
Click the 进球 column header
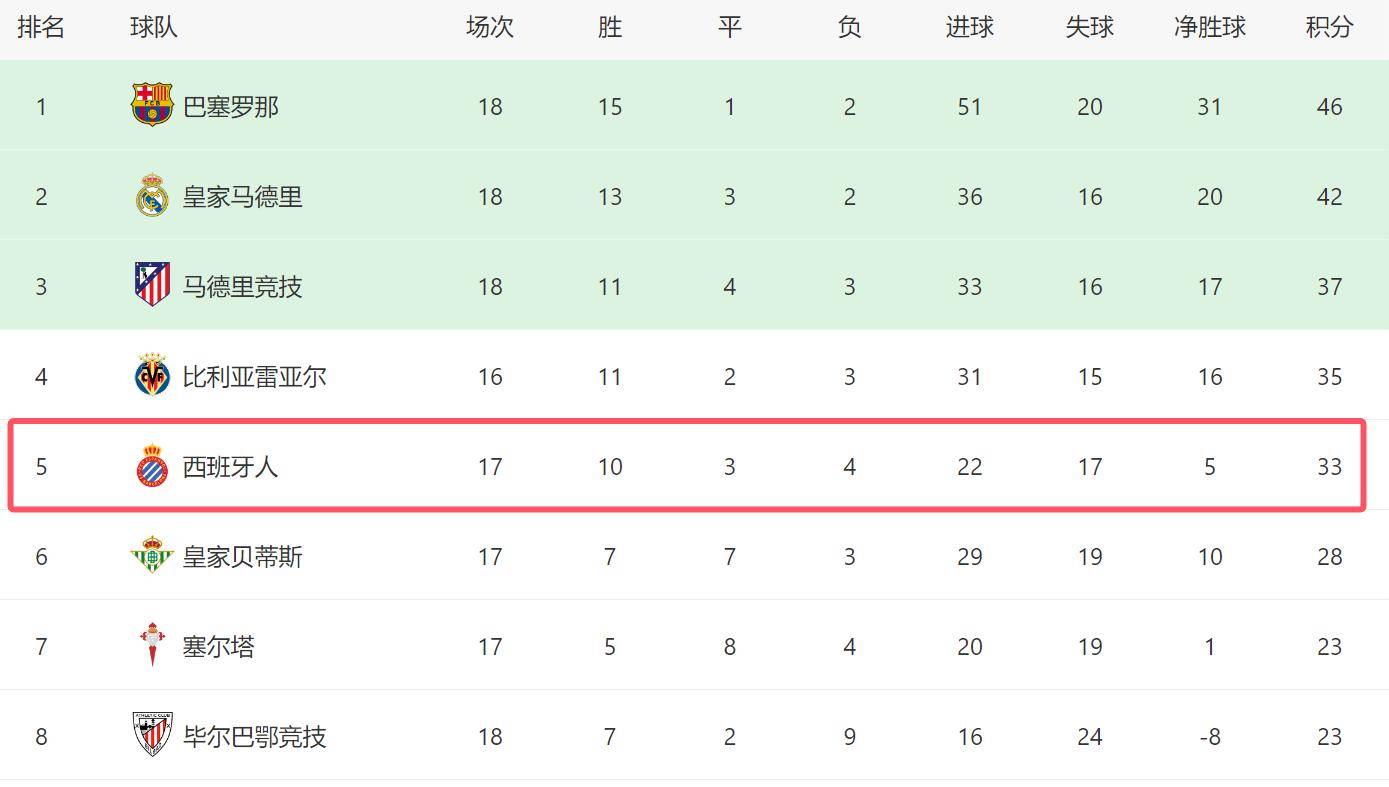pyautogui.click(x=969, y=27)
